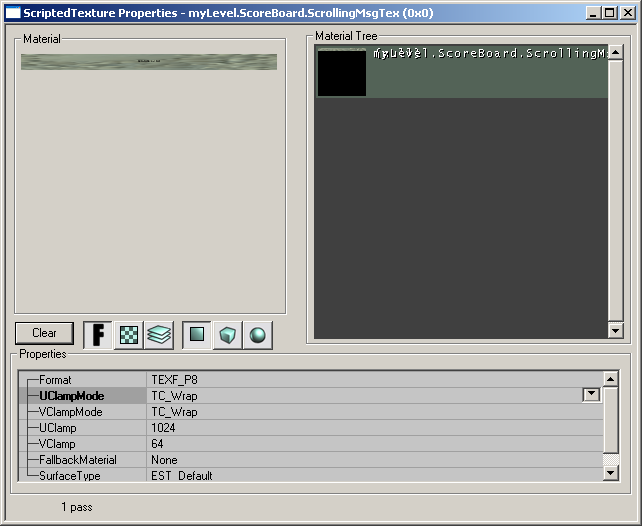Close the ScriptedTexture Properties window
This screenshot has width=642, height=526.
click(627, 13)
